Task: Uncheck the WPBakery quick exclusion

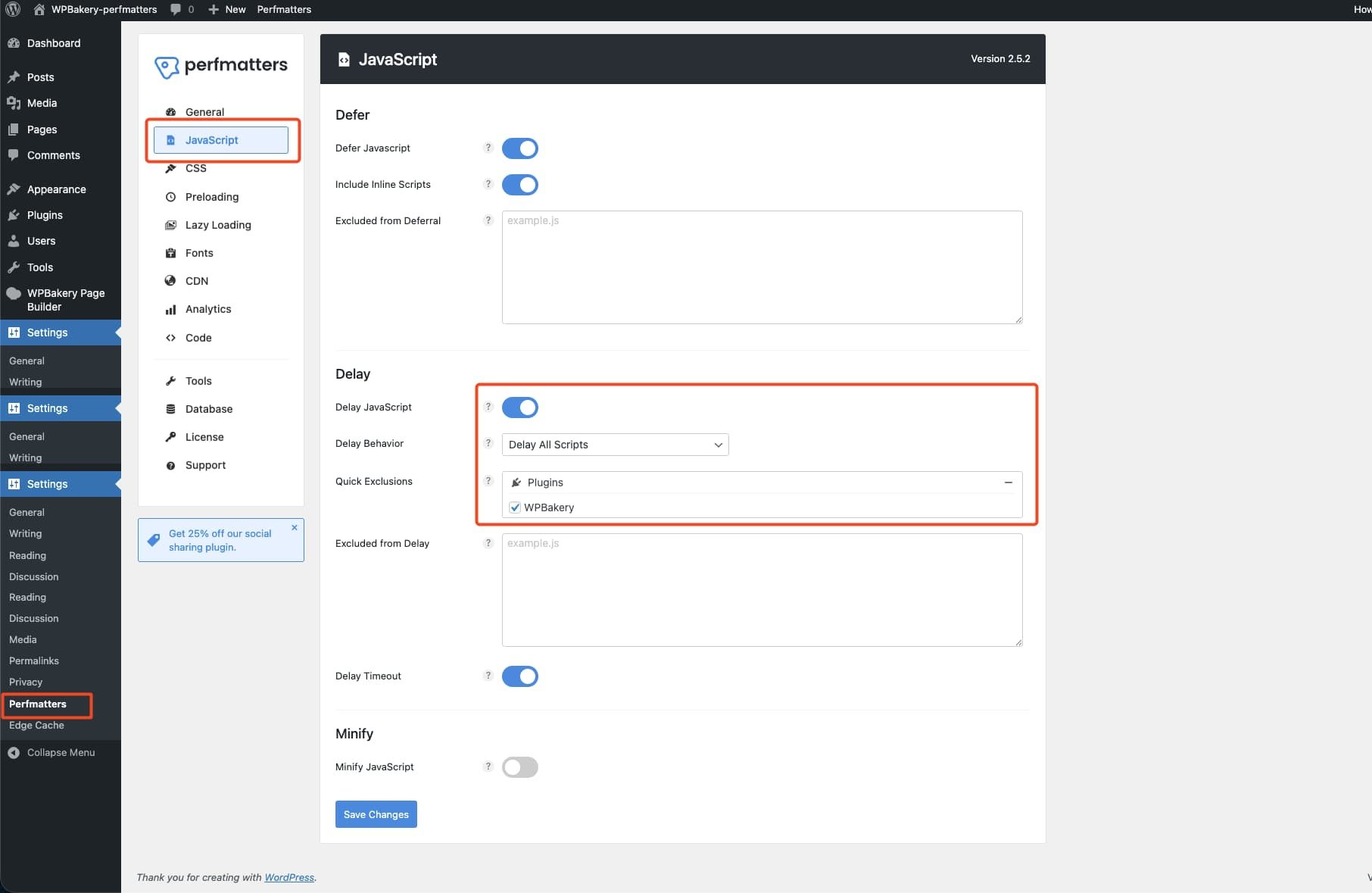Action: click(x=515, y=507)
